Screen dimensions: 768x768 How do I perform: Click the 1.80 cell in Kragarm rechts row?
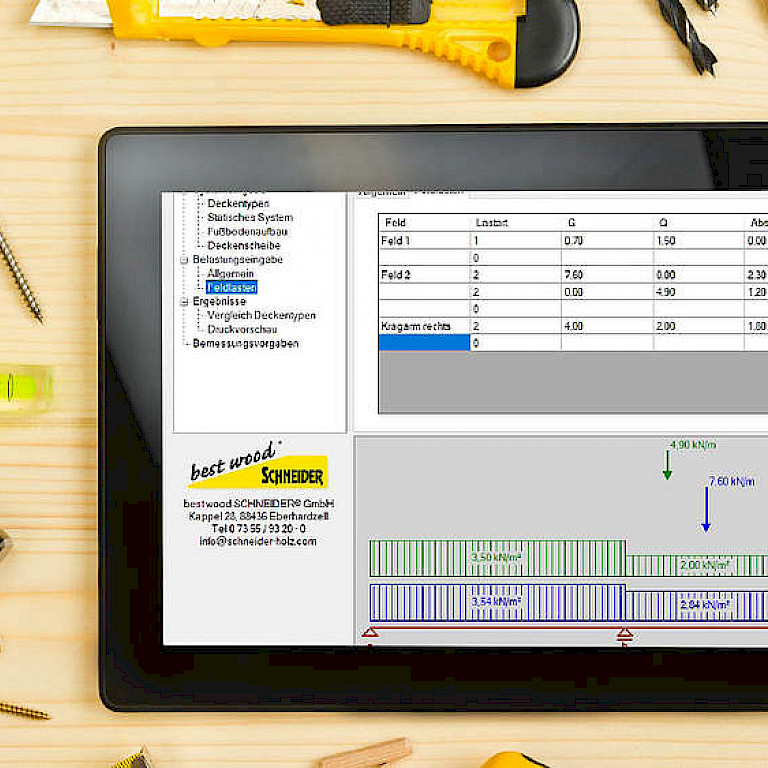pyautogui.click(x=757, y=326)
